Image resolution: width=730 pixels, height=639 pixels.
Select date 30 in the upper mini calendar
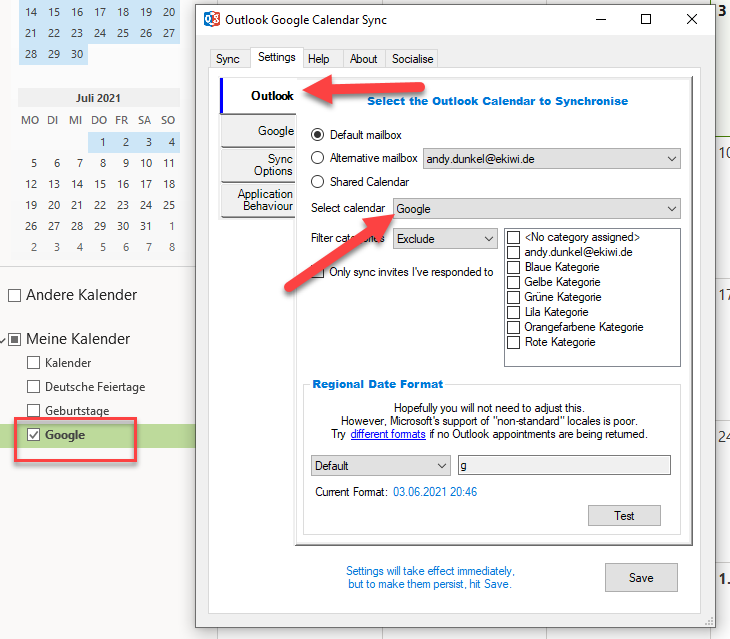tap(77, 54)
